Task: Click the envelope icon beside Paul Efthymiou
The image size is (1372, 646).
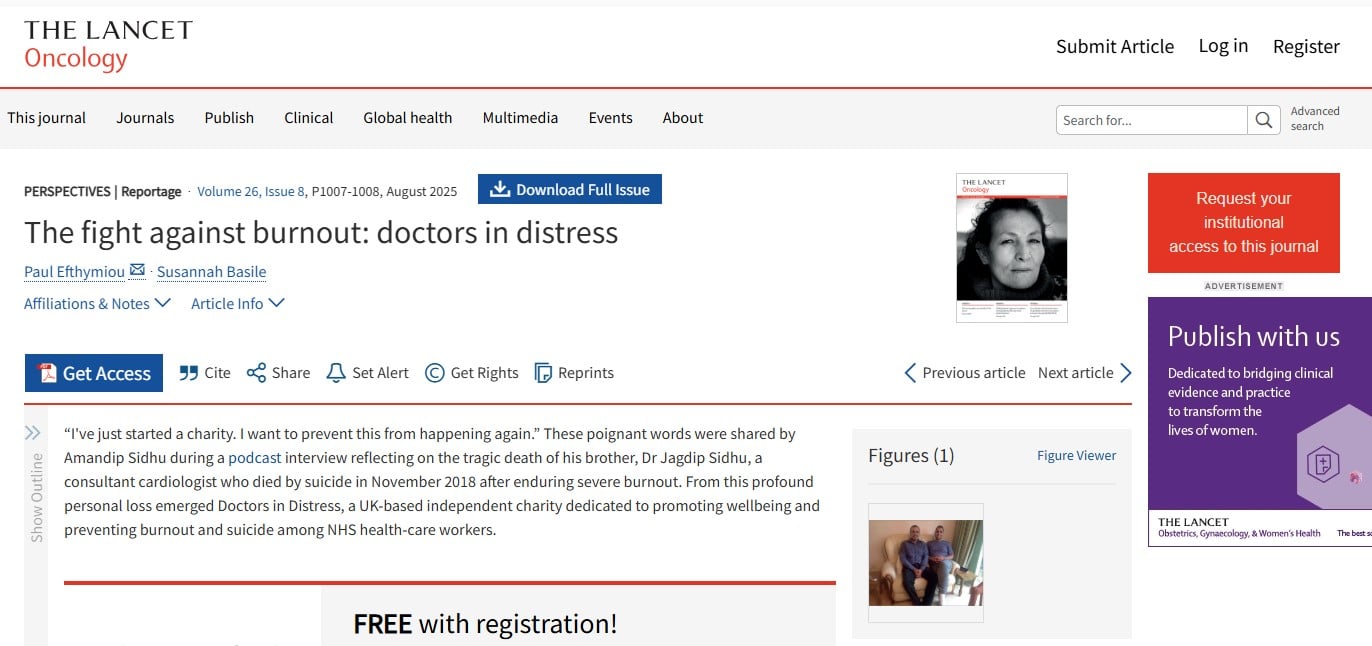Action: (137, 271)
